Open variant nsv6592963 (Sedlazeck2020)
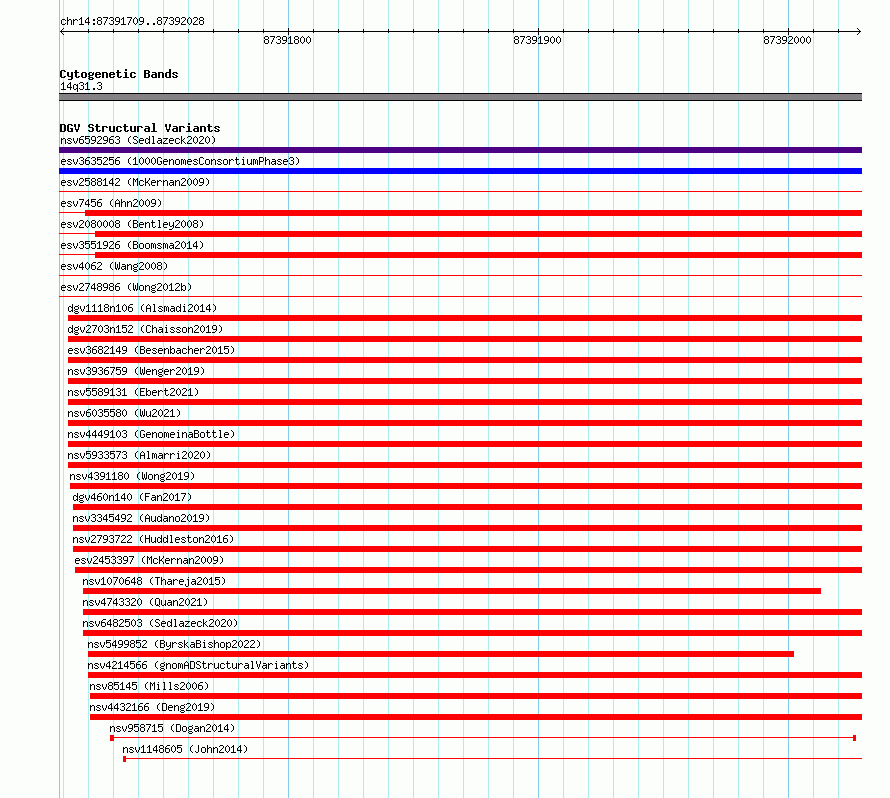 138,140
